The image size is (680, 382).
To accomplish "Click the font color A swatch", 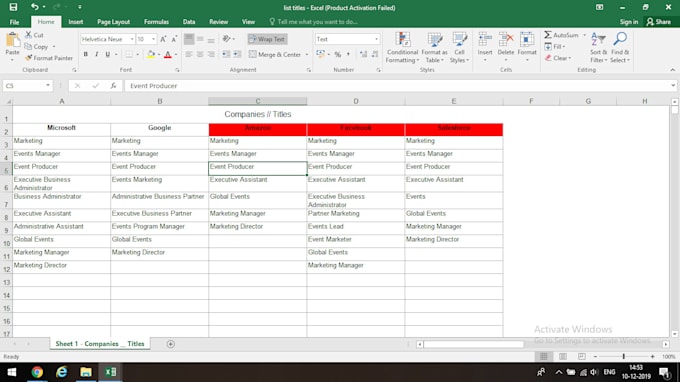I will (168, 54).
